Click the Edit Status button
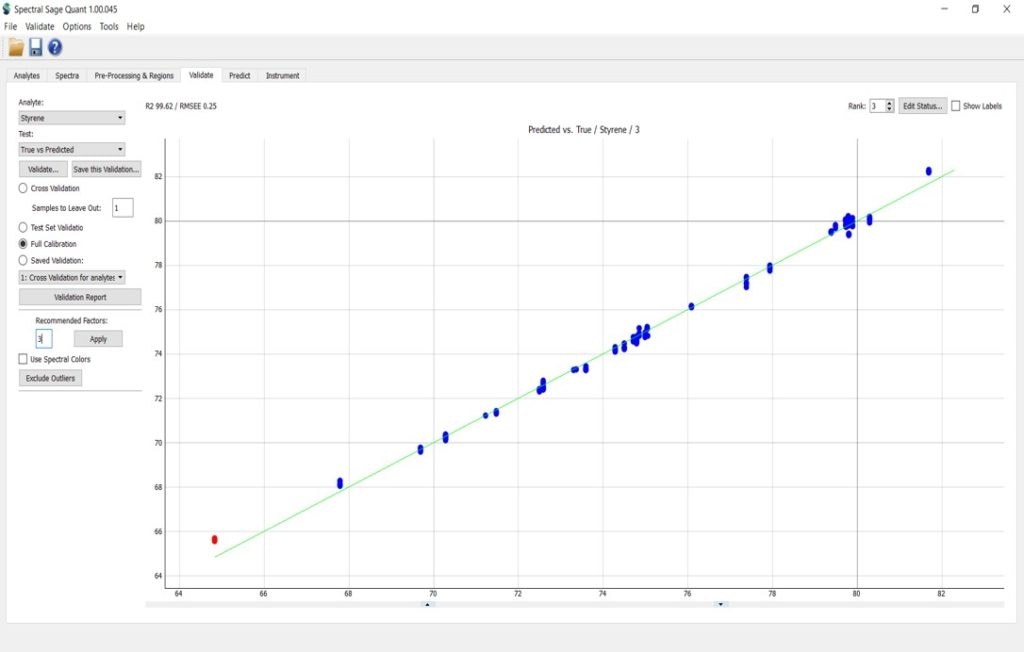 click(923, 106)
